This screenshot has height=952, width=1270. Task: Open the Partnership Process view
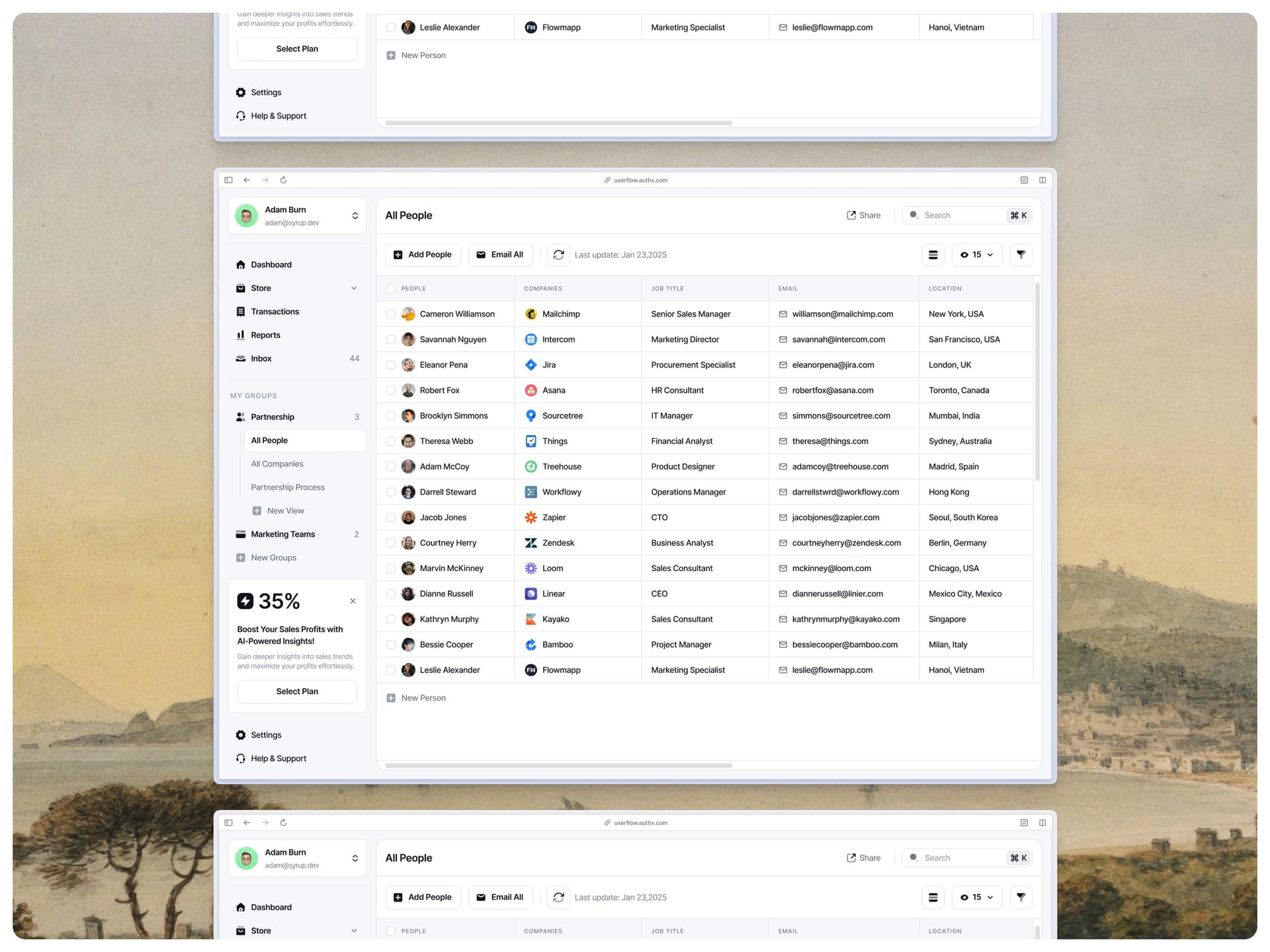[287, 487]
